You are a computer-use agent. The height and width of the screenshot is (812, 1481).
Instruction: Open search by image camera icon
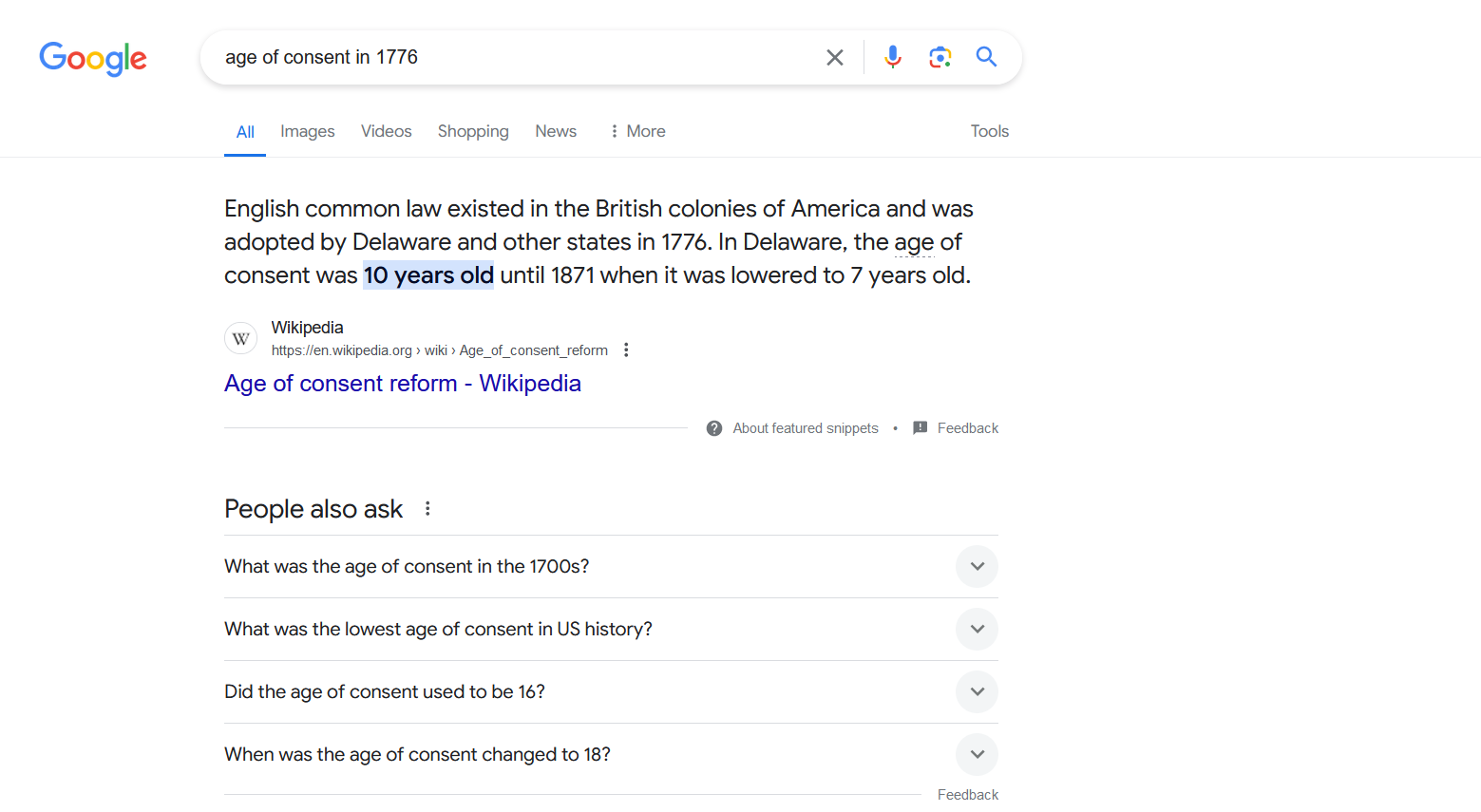pyautogui.click(x=940, y=57)
